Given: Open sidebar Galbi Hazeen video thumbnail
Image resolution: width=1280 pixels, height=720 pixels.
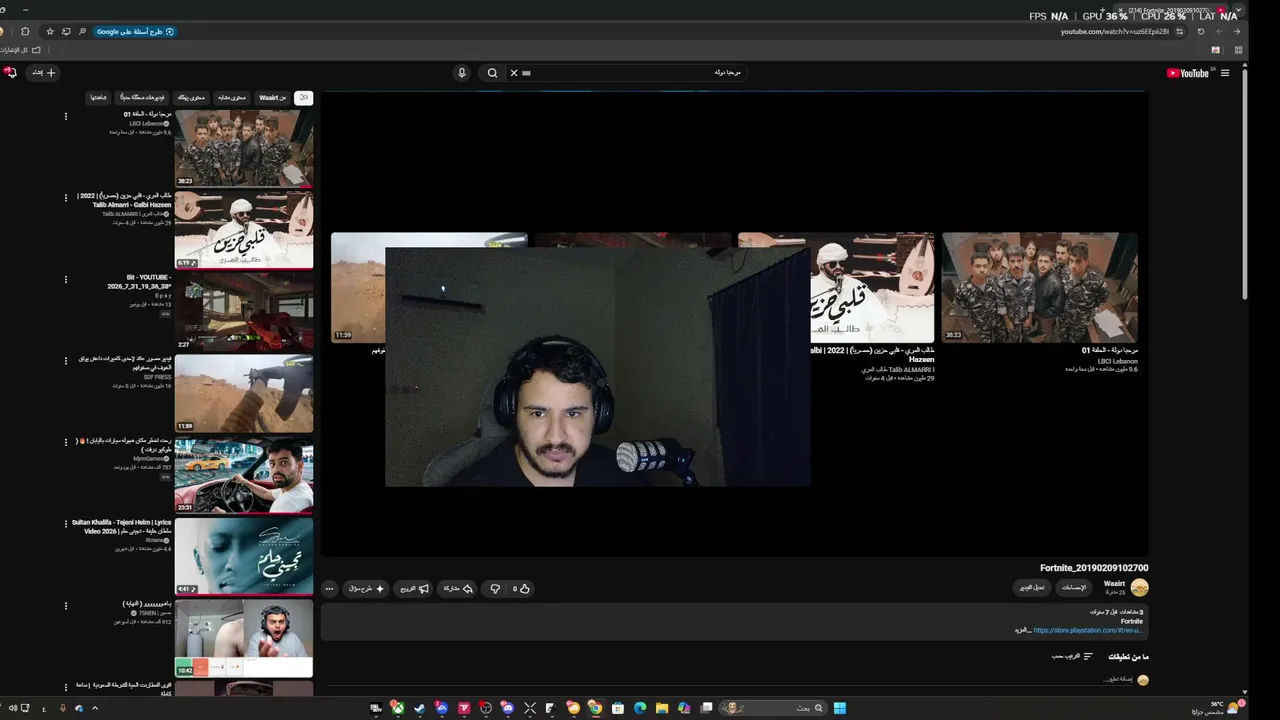Looking at the screenshot, I should tap(244, 230).
